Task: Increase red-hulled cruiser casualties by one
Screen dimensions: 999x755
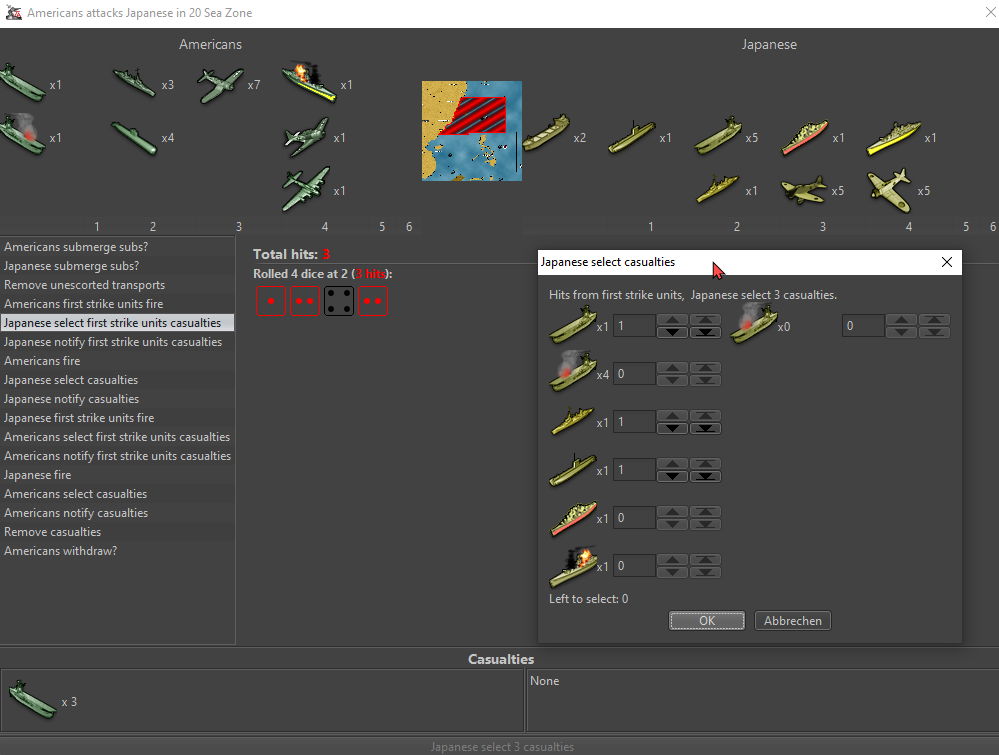Action: (674, 511)
